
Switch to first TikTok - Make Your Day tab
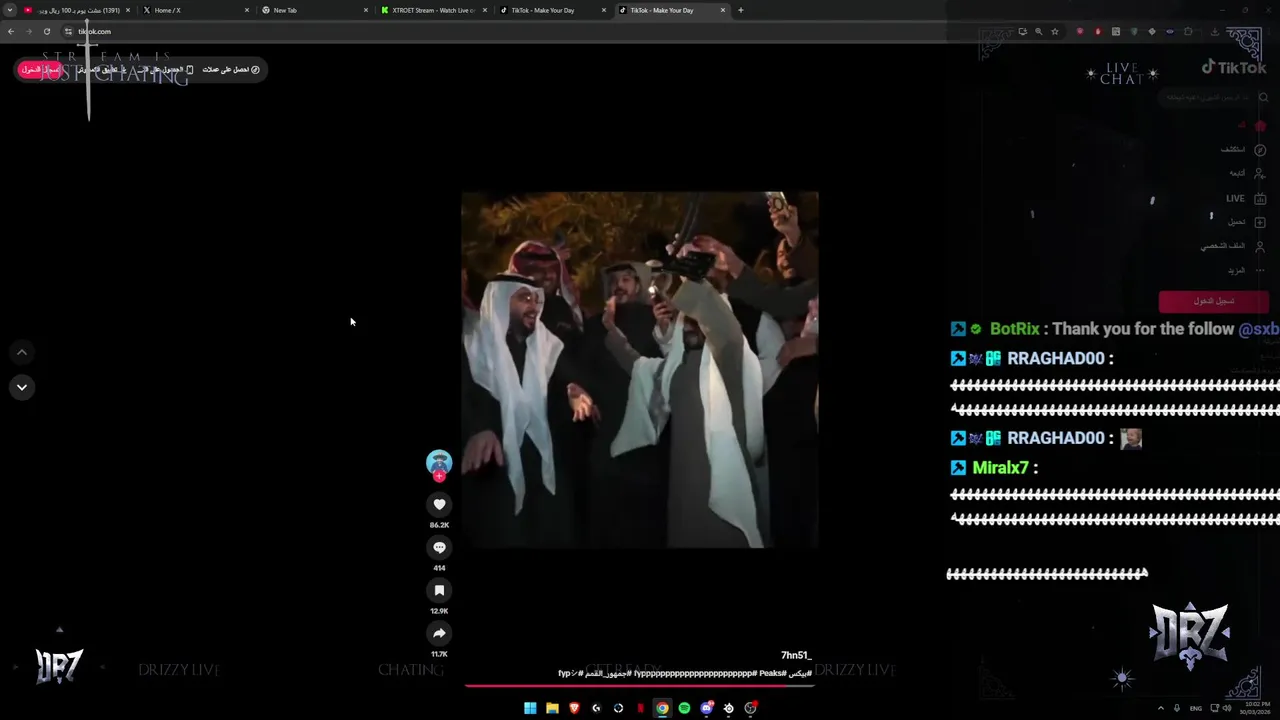[x=553, y=10]
